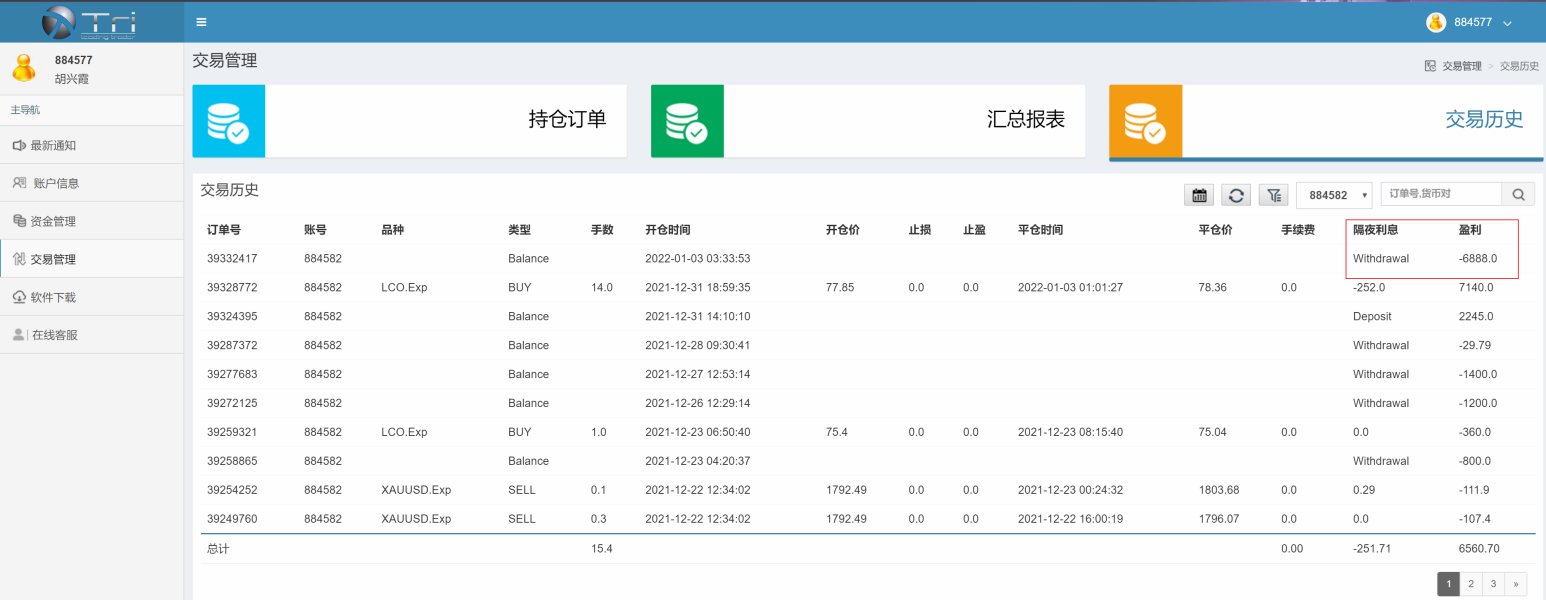This screenshot has height=600, width=1546.
Task: Click the -251.71 total swap value
Action: pos(1373,549)
